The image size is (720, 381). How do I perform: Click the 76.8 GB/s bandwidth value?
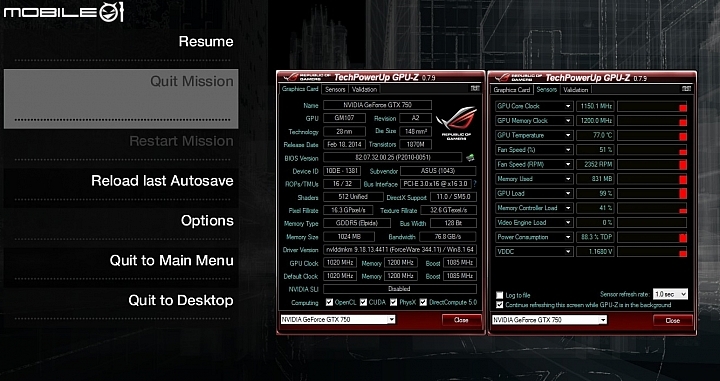pos(448,237)
